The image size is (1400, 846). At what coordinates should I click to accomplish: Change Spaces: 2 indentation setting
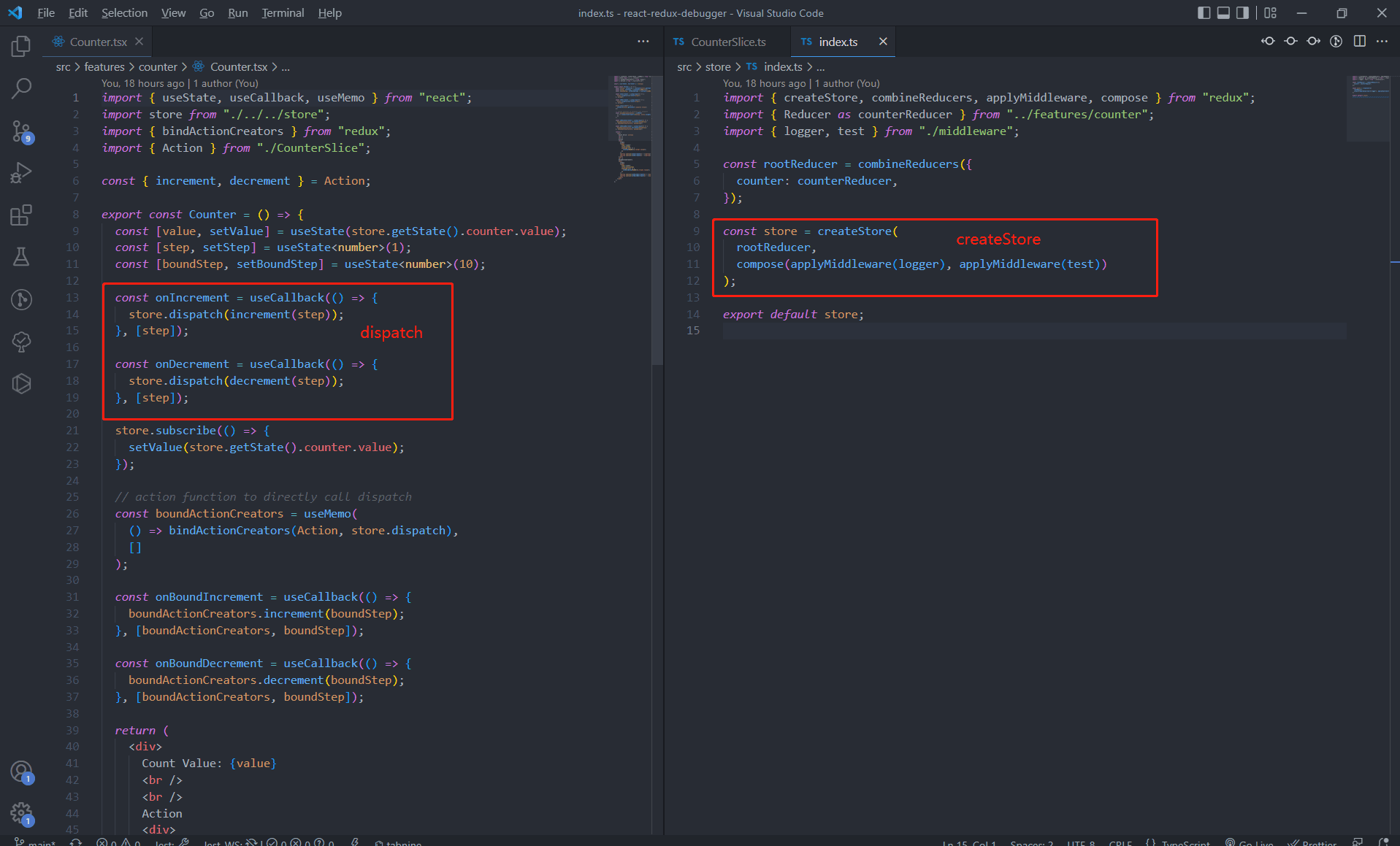[1031, 842]
